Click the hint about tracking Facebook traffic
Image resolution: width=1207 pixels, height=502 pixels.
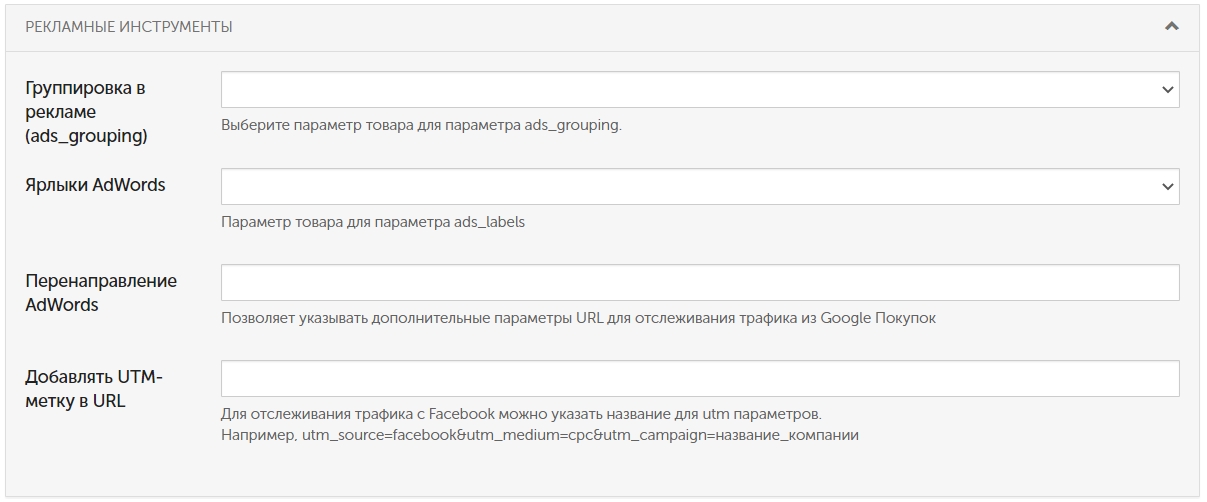click(x=521, y=413)
